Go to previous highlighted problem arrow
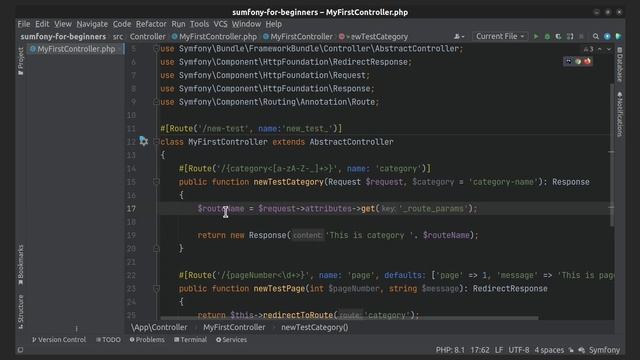640x360 pixels. click(600, 49)
